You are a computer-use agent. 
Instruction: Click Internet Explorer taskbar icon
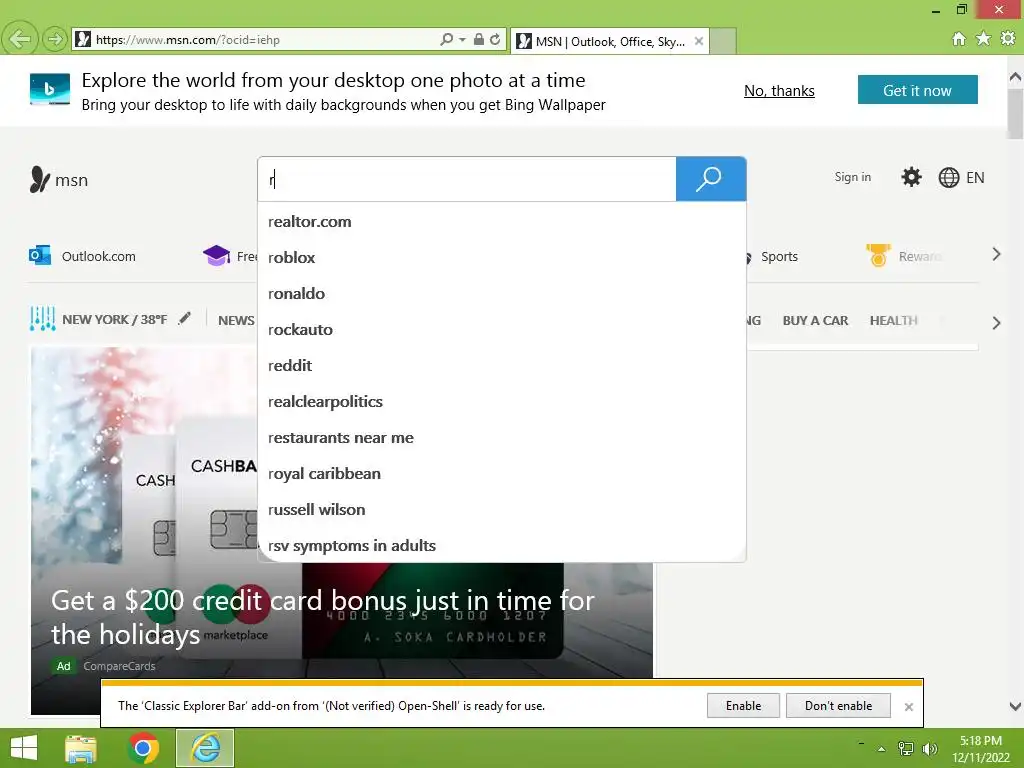(205, 748)
